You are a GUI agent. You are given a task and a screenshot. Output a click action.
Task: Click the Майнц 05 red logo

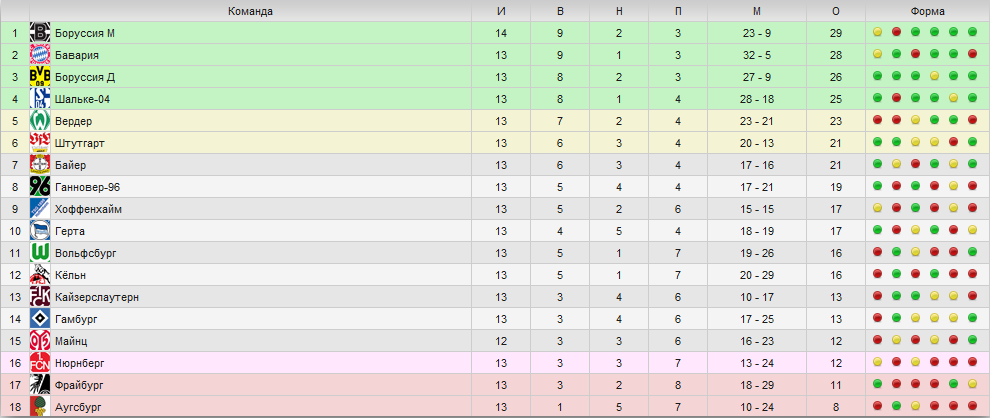tap(40, 341)
